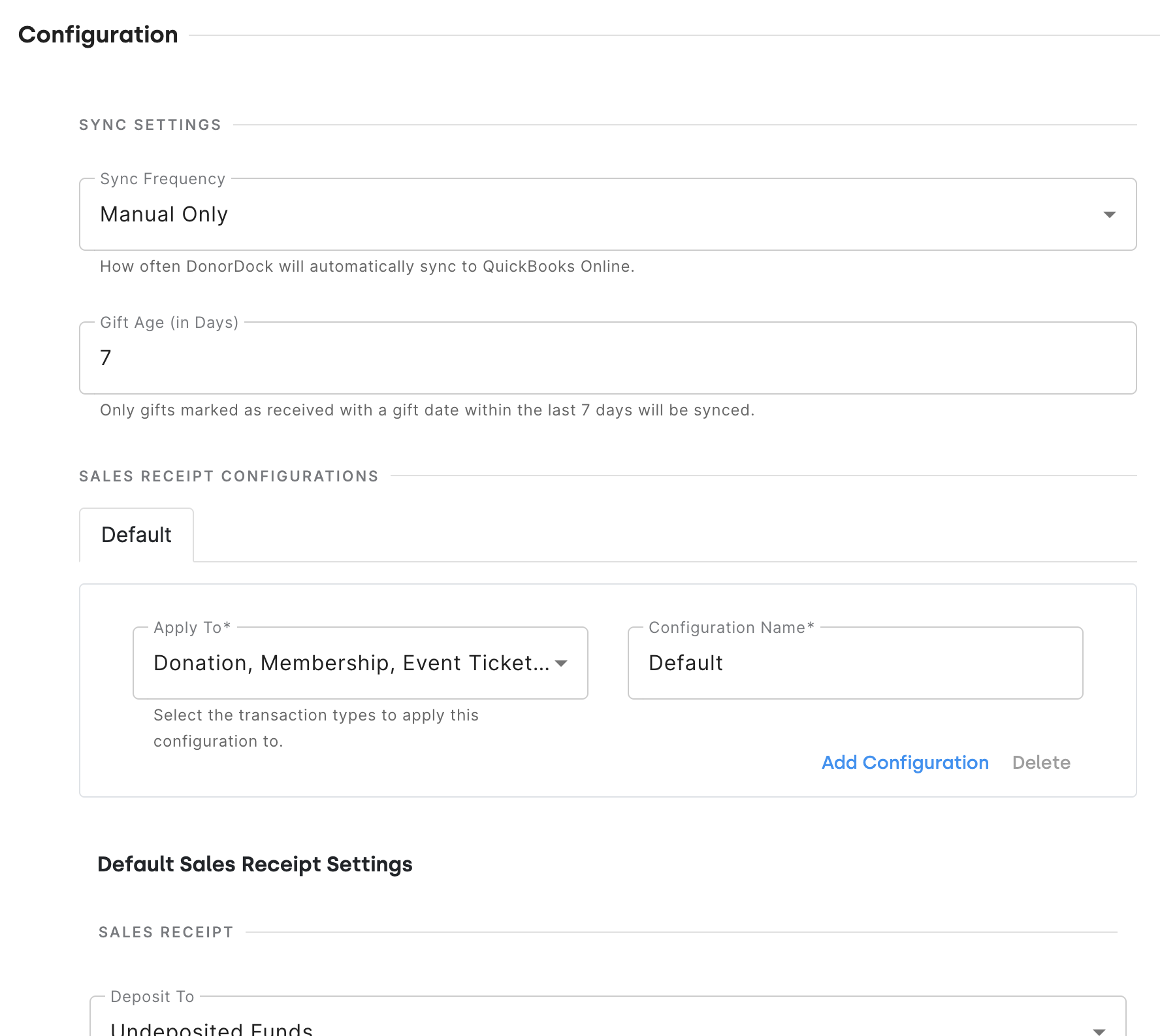The image size is (1160, 1036).
Task: Open the Apply To dropdown
Action: tap(361, 663)
